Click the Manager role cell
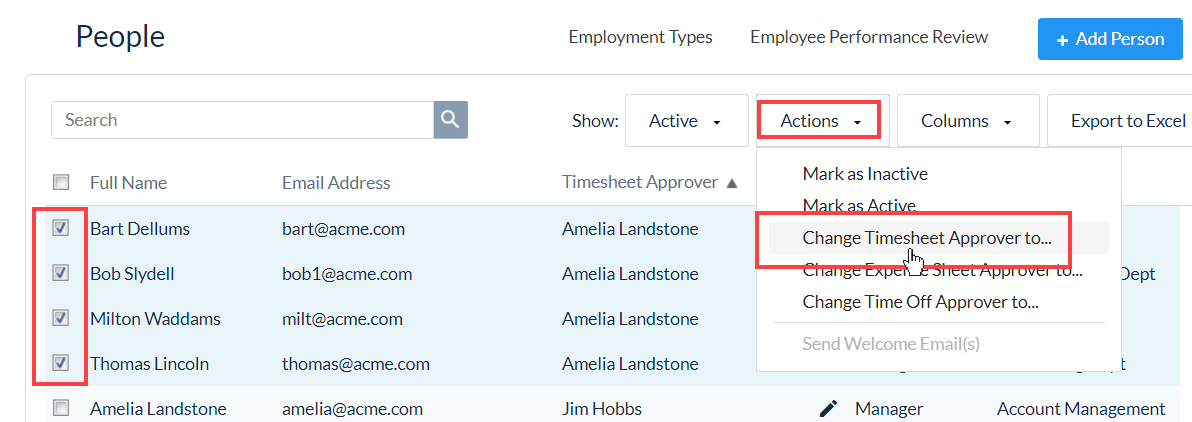1192x422 pixels. pos(889,409)
